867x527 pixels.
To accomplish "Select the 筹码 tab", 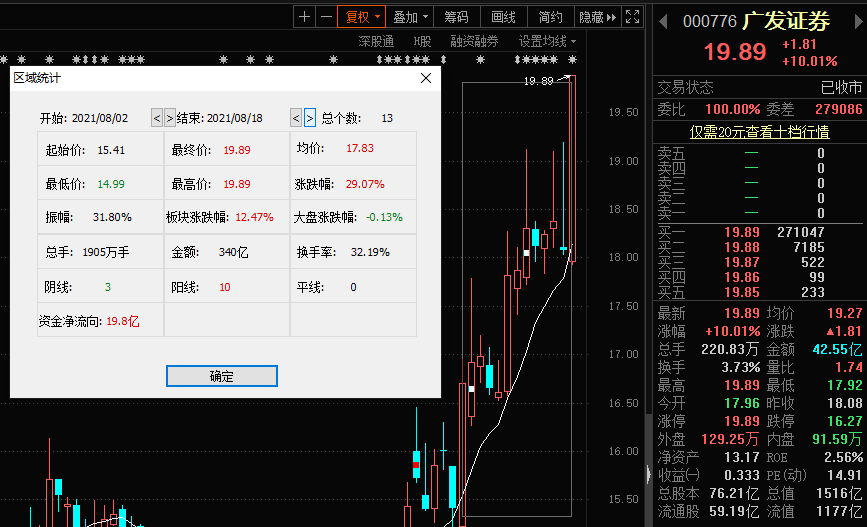I will (456, 17).
